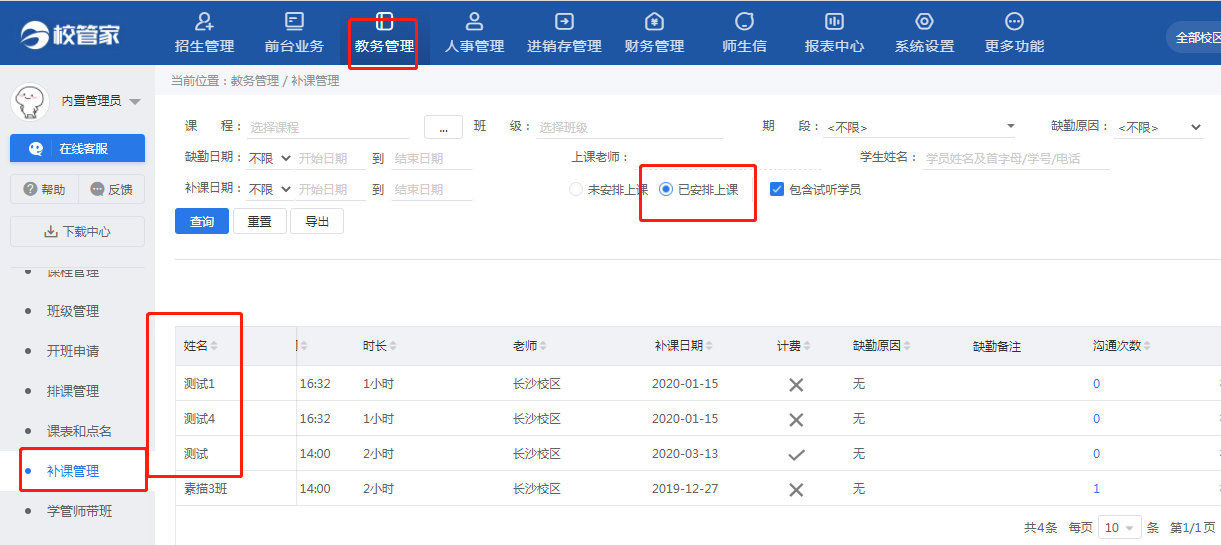
Task: Click the user avatar icon
Action: click(x=30, y=100)
